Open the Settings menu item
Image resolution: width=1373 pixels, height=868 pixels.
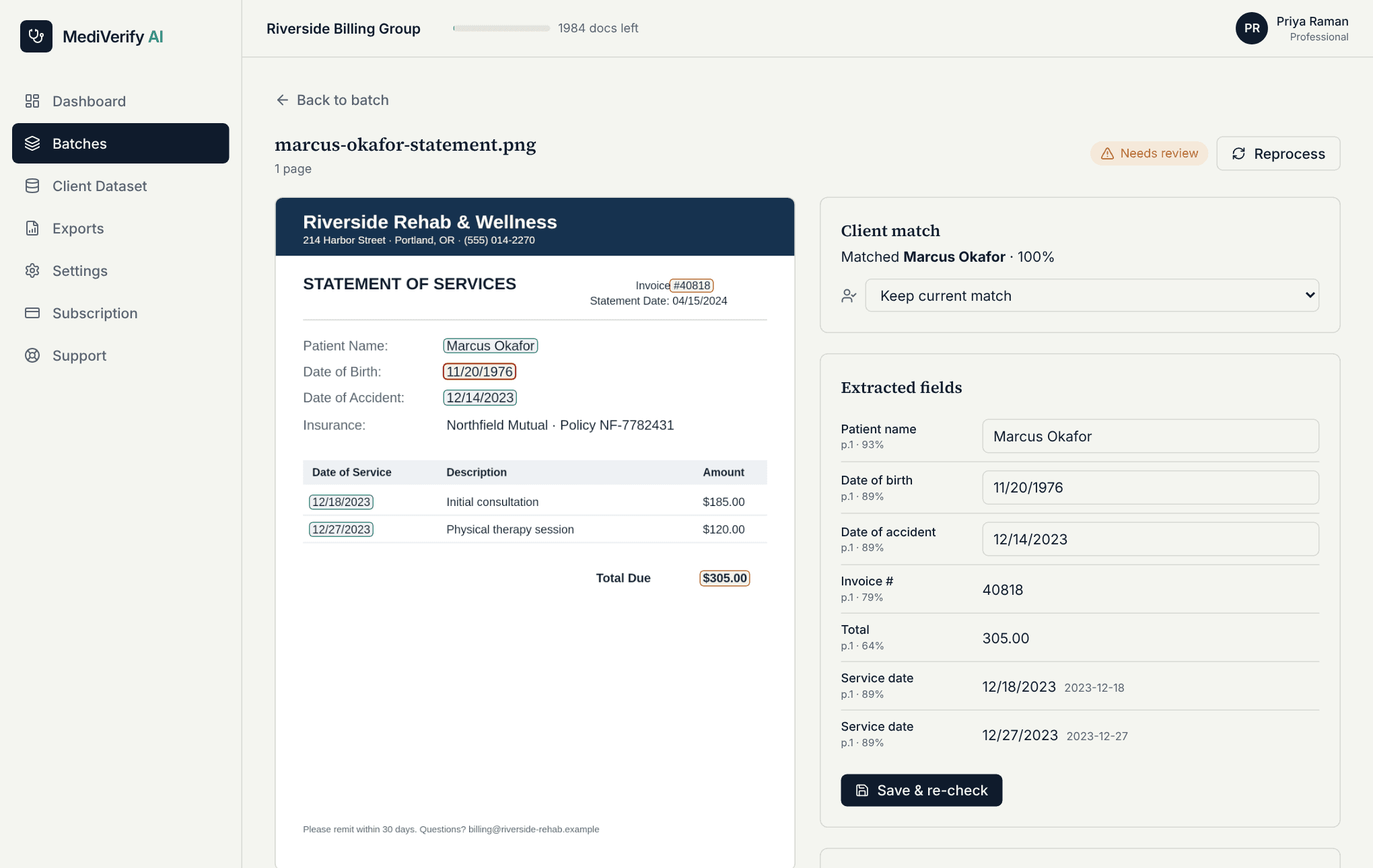coord(120,270)
